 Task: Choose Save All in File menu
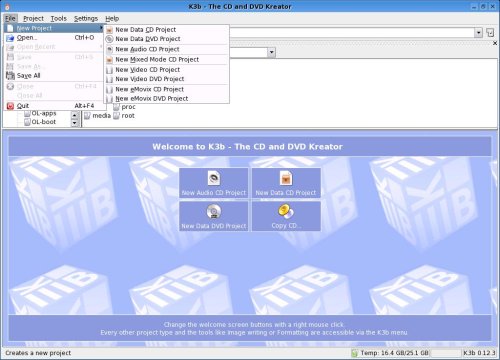54,76
